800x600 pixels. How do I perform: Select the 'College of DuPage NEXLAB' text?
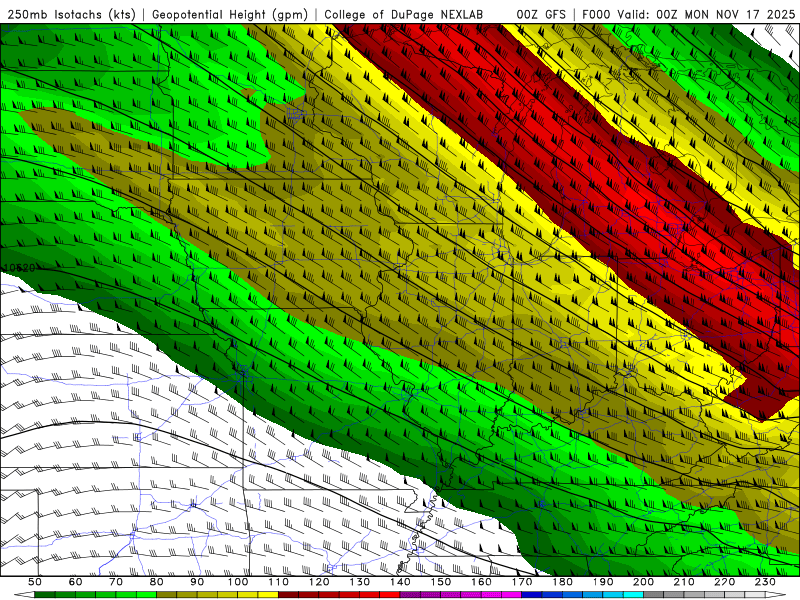404,15
